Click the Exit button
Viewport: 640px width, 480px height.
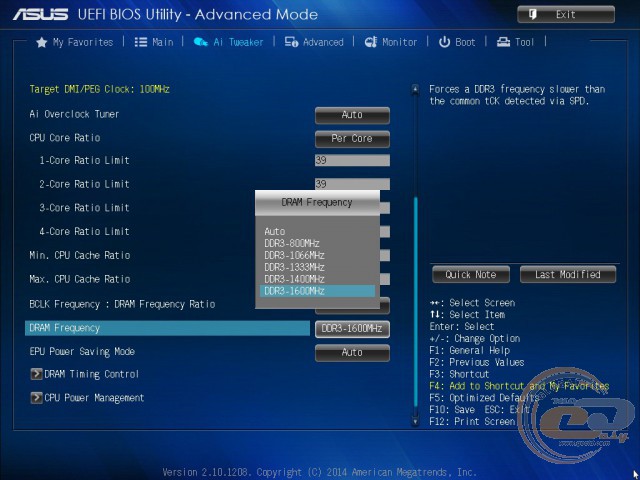point(566,15)
